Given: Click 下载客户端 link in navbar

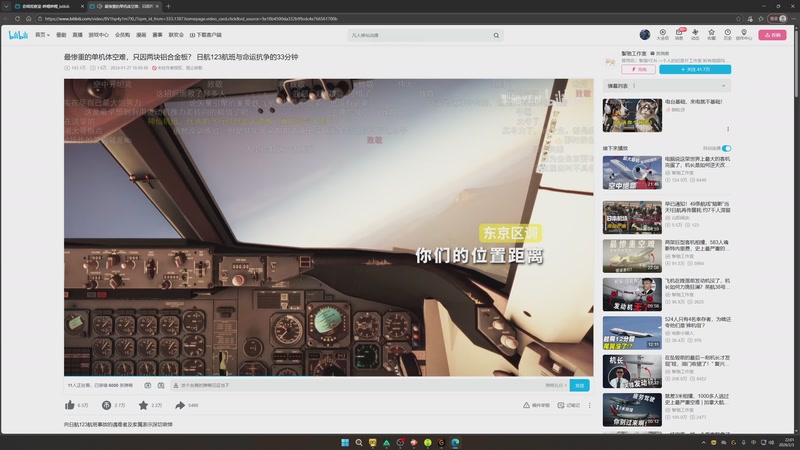Looking at the screenshot, I should click(x=206, y=35).
